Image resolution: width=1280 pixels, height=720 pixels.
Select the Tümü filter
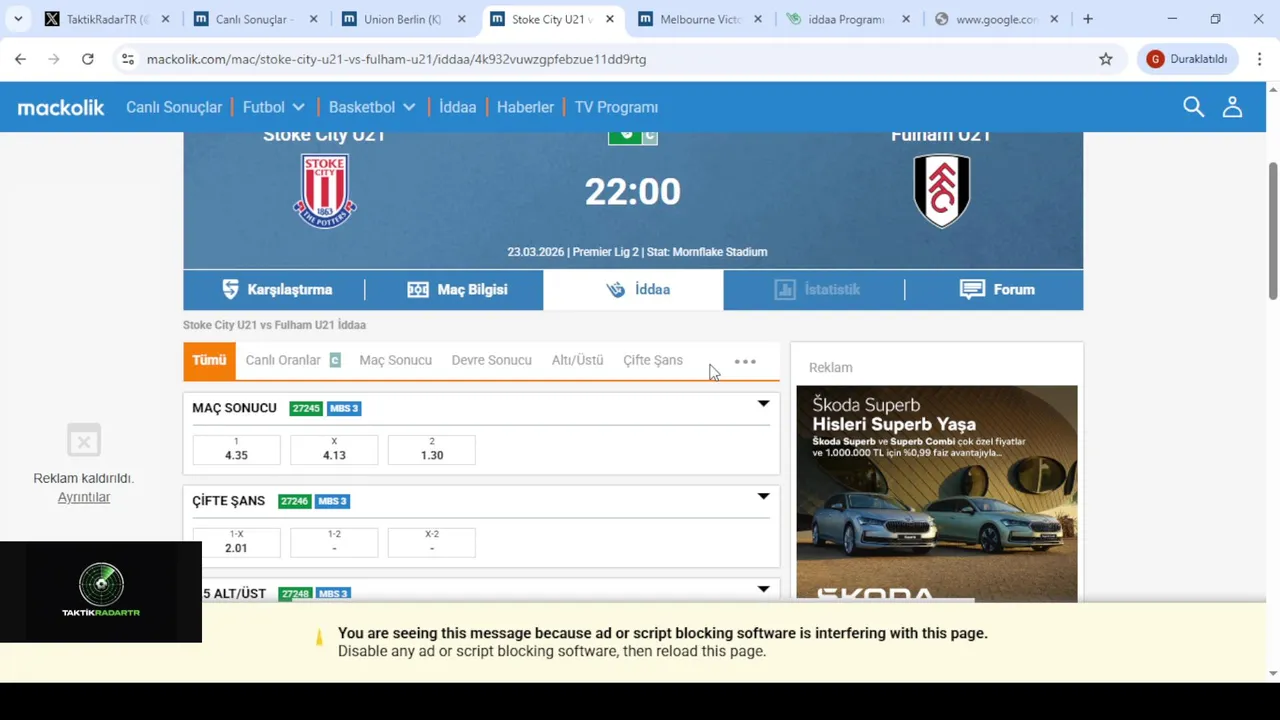coord(209,360)
